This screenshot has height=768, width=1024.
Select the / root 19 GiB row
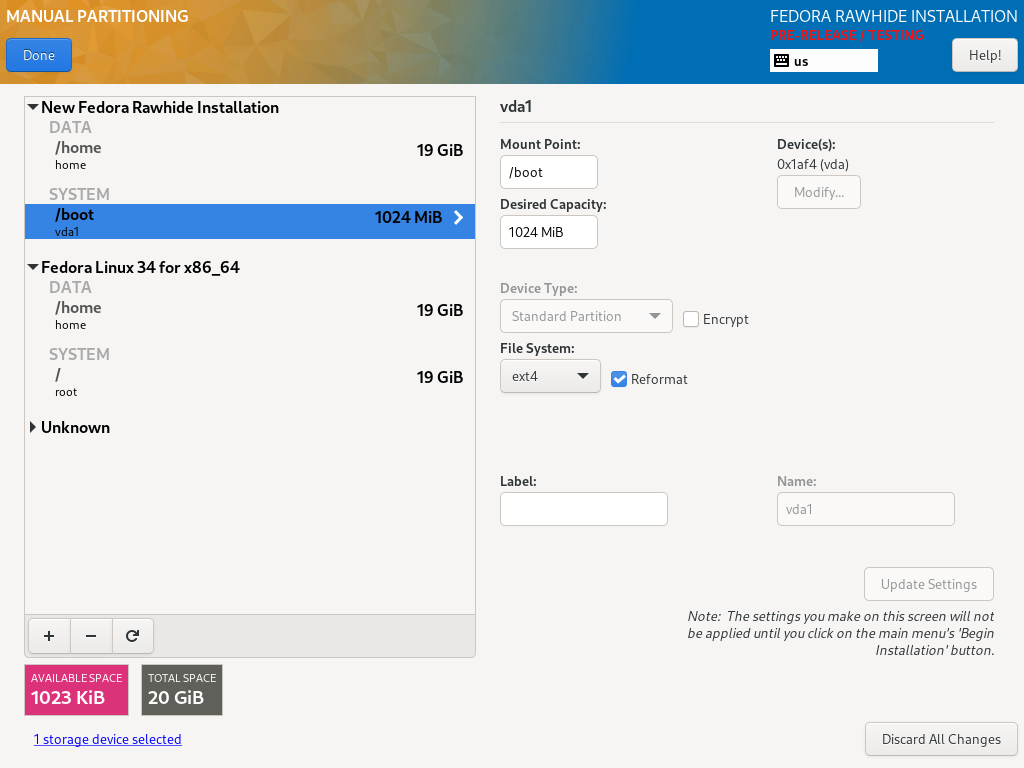(249, 382)
